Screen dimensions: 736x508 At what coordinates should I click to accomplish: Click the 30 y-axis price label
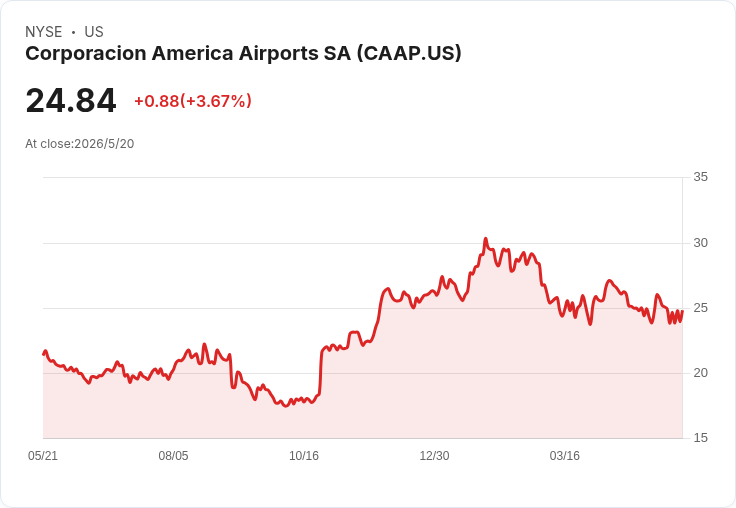(700, 243)
